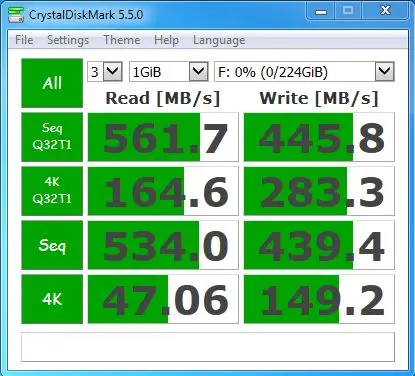Click the Write [MB/s] column header
415x376 pixels.
[x=319, y=98]
